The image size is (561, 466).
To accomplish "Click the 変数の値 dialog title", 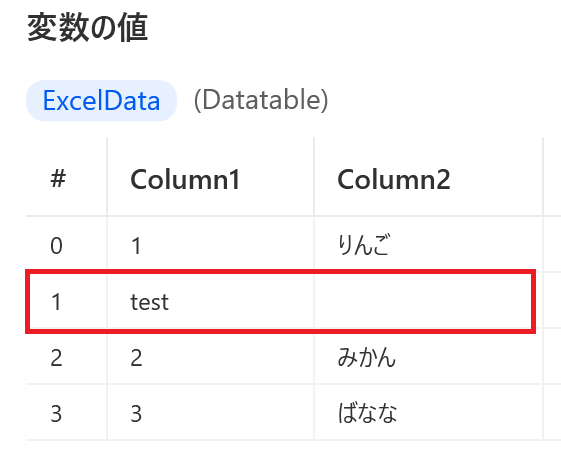I will point(88,28).
